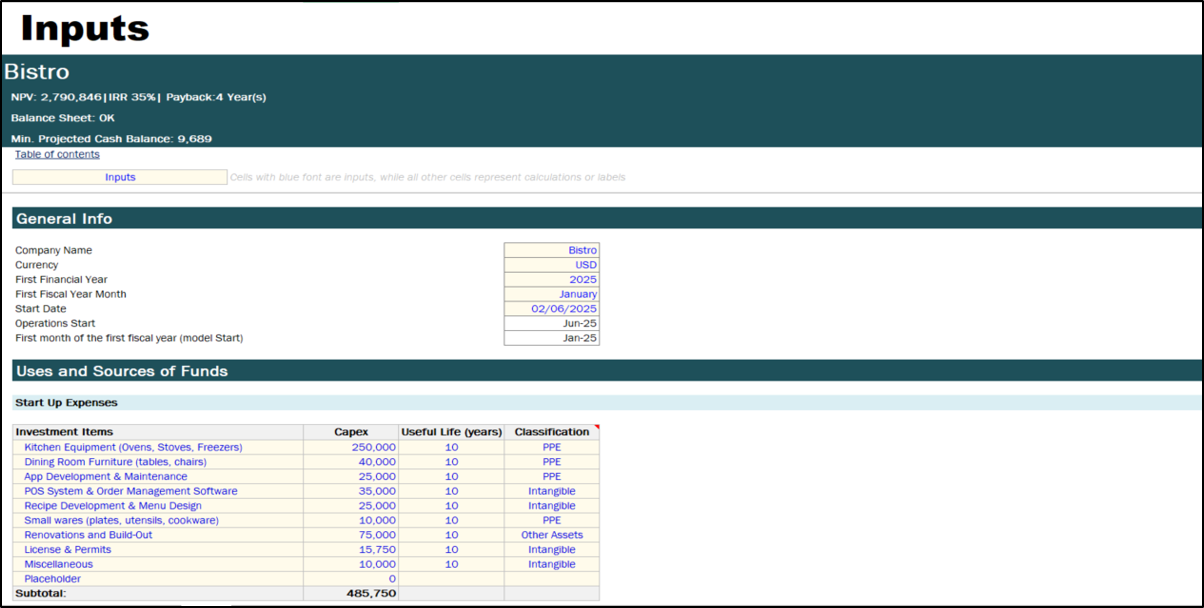The width and height of the screenshot is (1204, 608).
Task: Select the Placeholder investment item row
Action: click(x=53, y=579)
